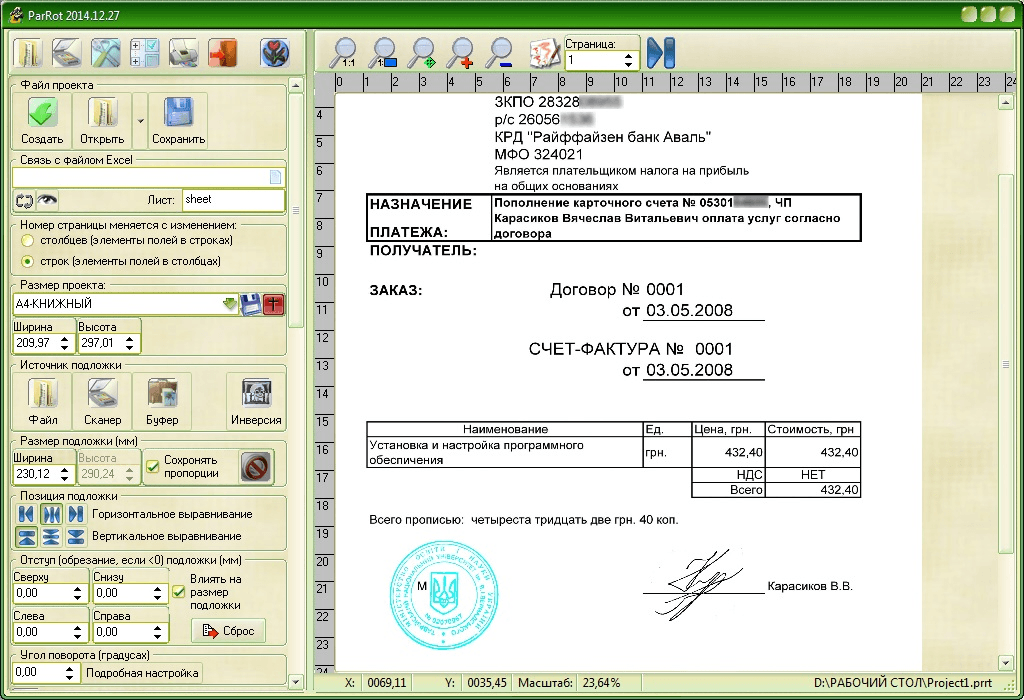This screenshot has width=1024, height=700.
Task: Open the tools wrench settings icon
Action: pyautogui.click(x=105, y=52)
